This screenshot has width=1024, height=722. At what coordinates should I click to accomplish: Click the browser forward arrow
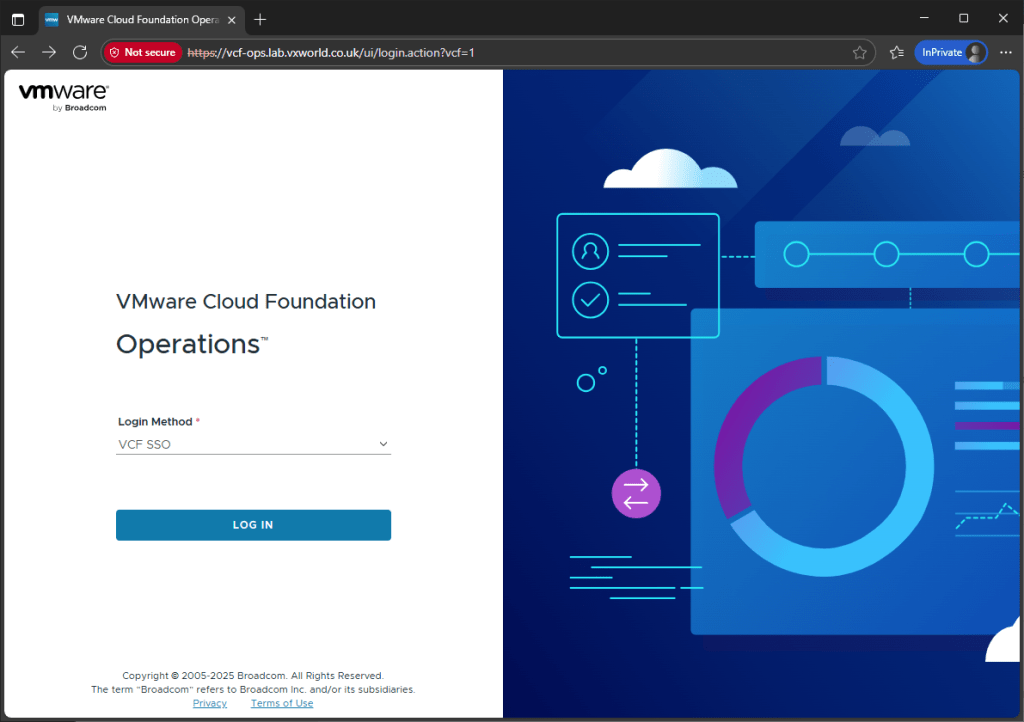[x=49, y=52]
